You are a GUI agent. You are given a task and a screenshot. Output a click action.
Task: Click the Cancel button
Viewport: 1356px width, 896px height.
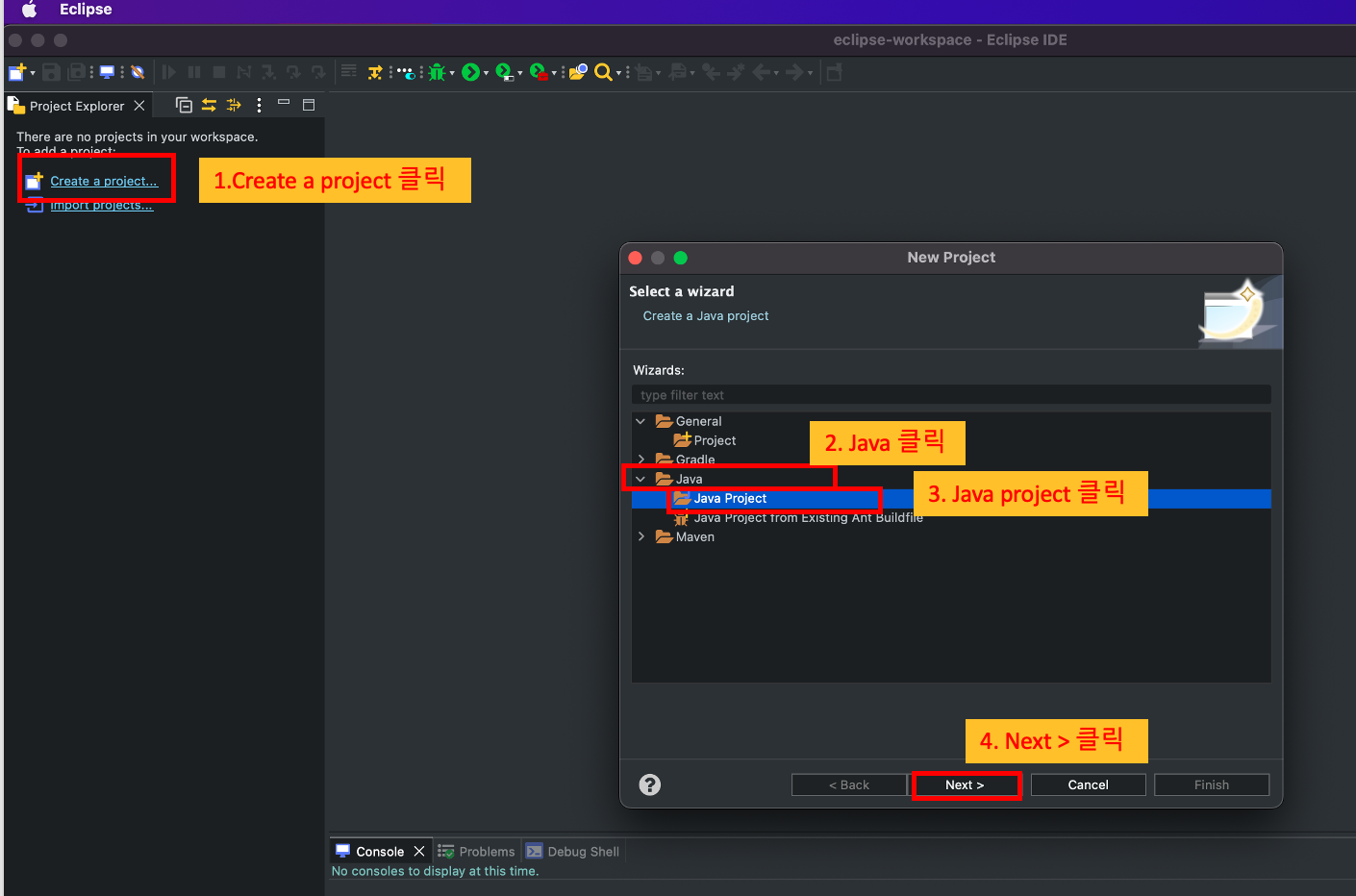[x=1088, y=784]
